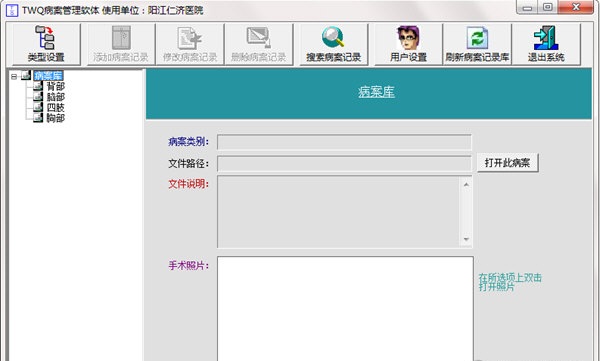This screenshot has width=600, height=361.
Task: Open 用户设置 user settings
Action: [408, 44]
